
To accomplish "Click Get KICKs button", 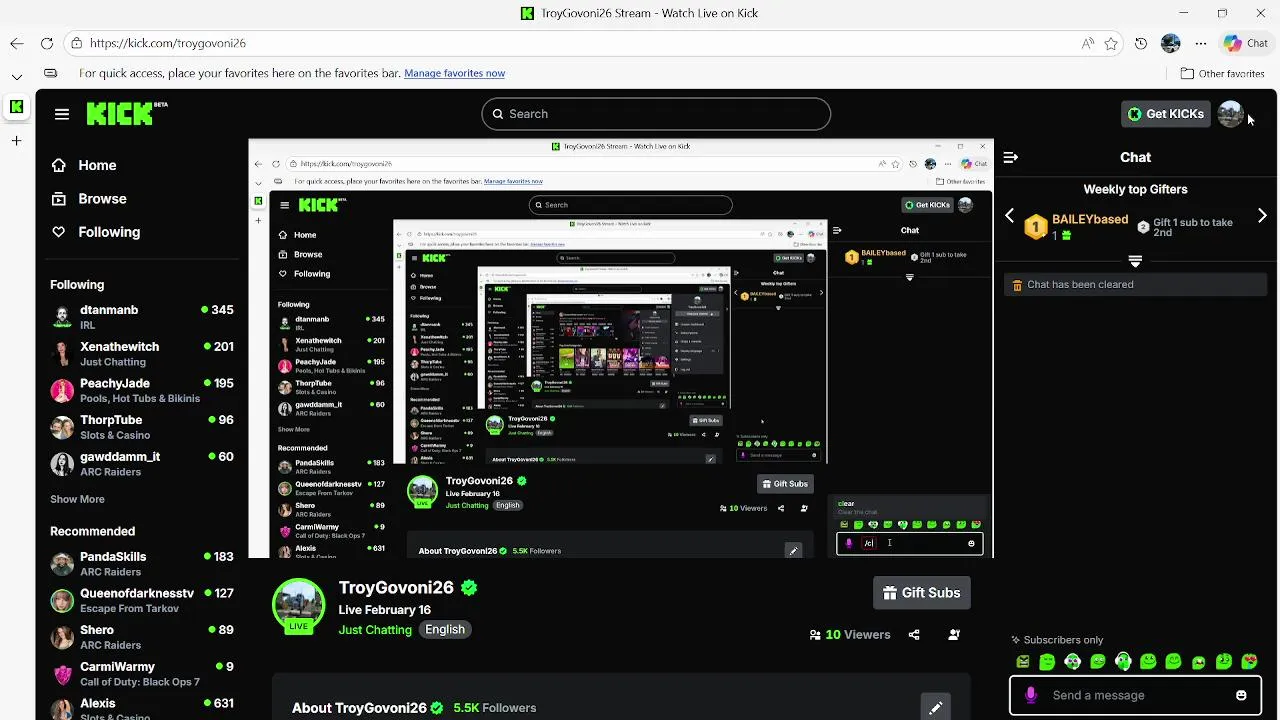I will (x=1165, y=114).
